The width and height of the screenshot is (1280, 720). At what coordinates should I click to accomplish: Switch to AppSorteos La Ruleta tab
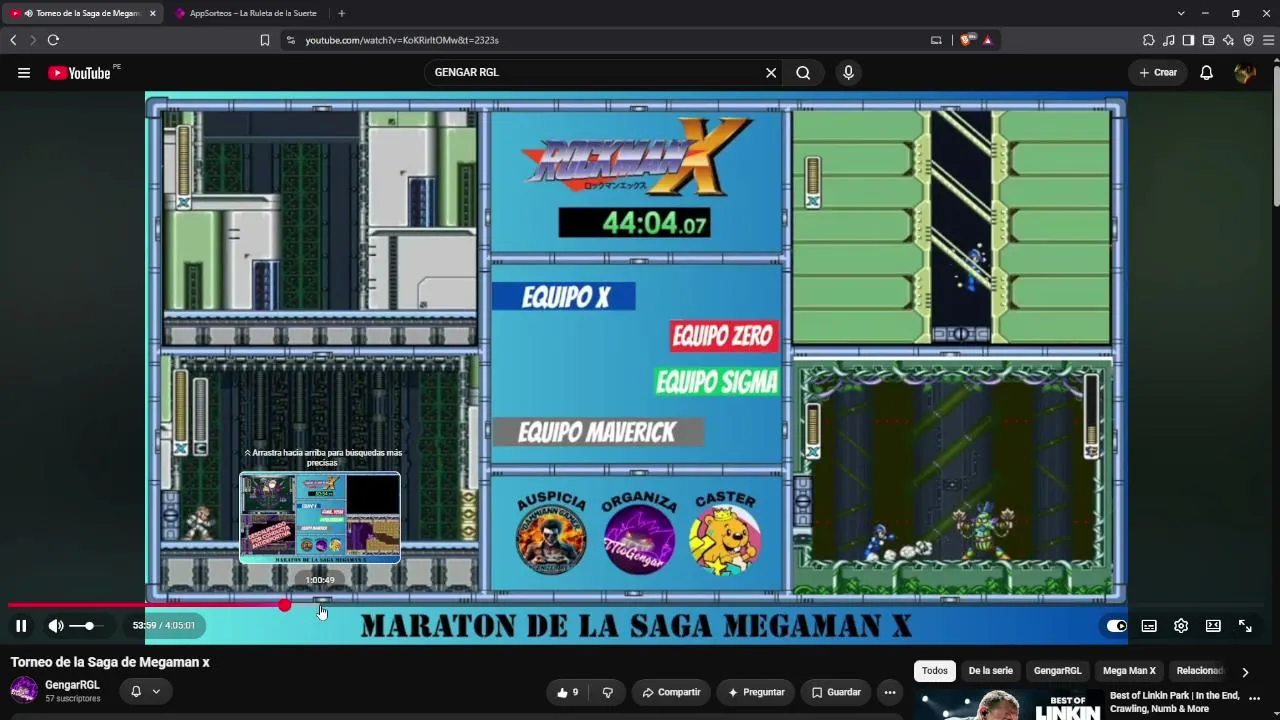245,13
